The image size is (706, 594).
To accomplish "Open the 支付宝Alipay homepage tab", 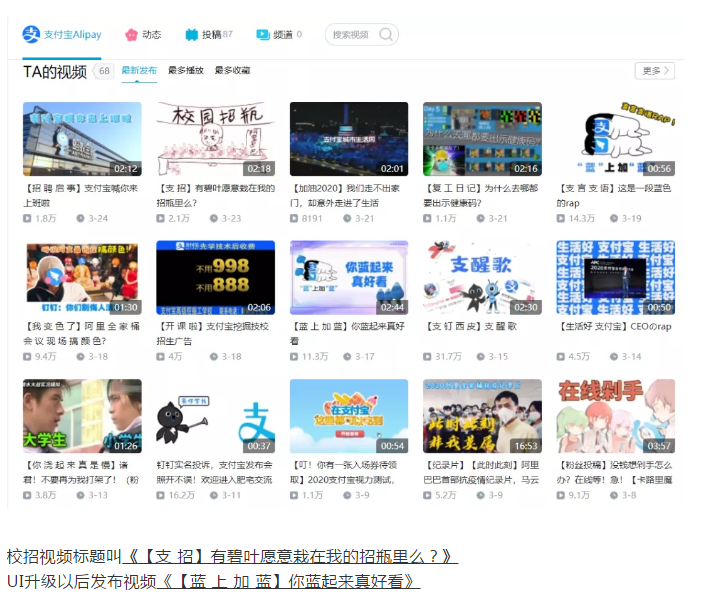I will click(x=62, y=35).
